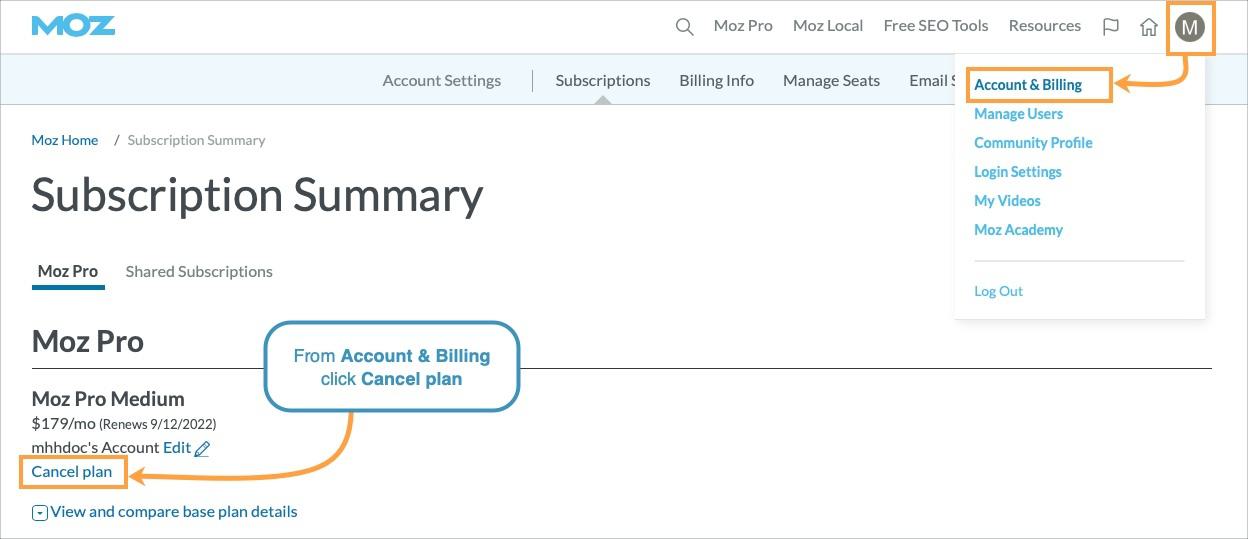Open Resources menu

[x=1044, y=26]
